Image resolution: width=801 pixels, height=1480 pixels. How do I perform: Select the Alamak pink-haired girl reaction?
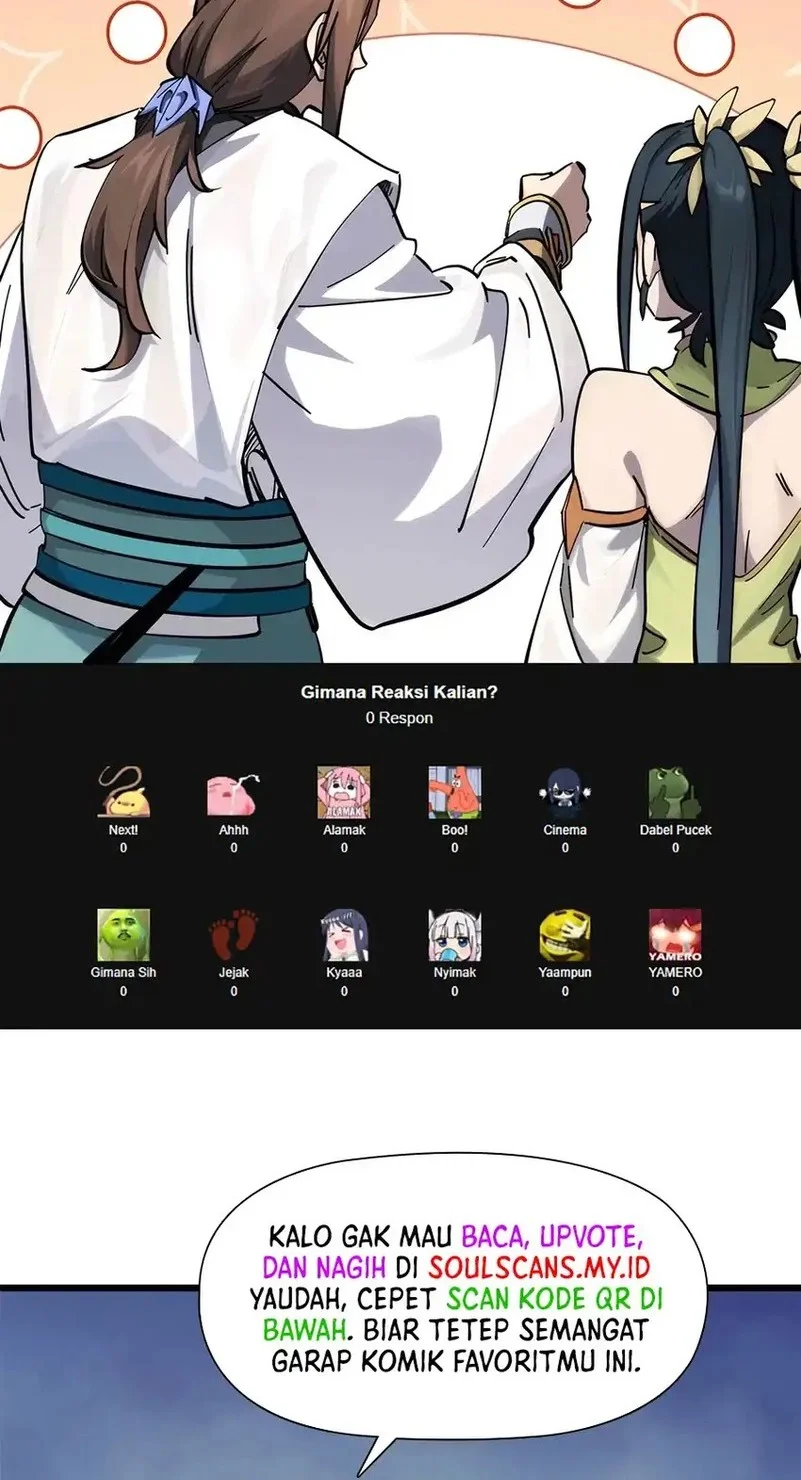tap(344, 792)
